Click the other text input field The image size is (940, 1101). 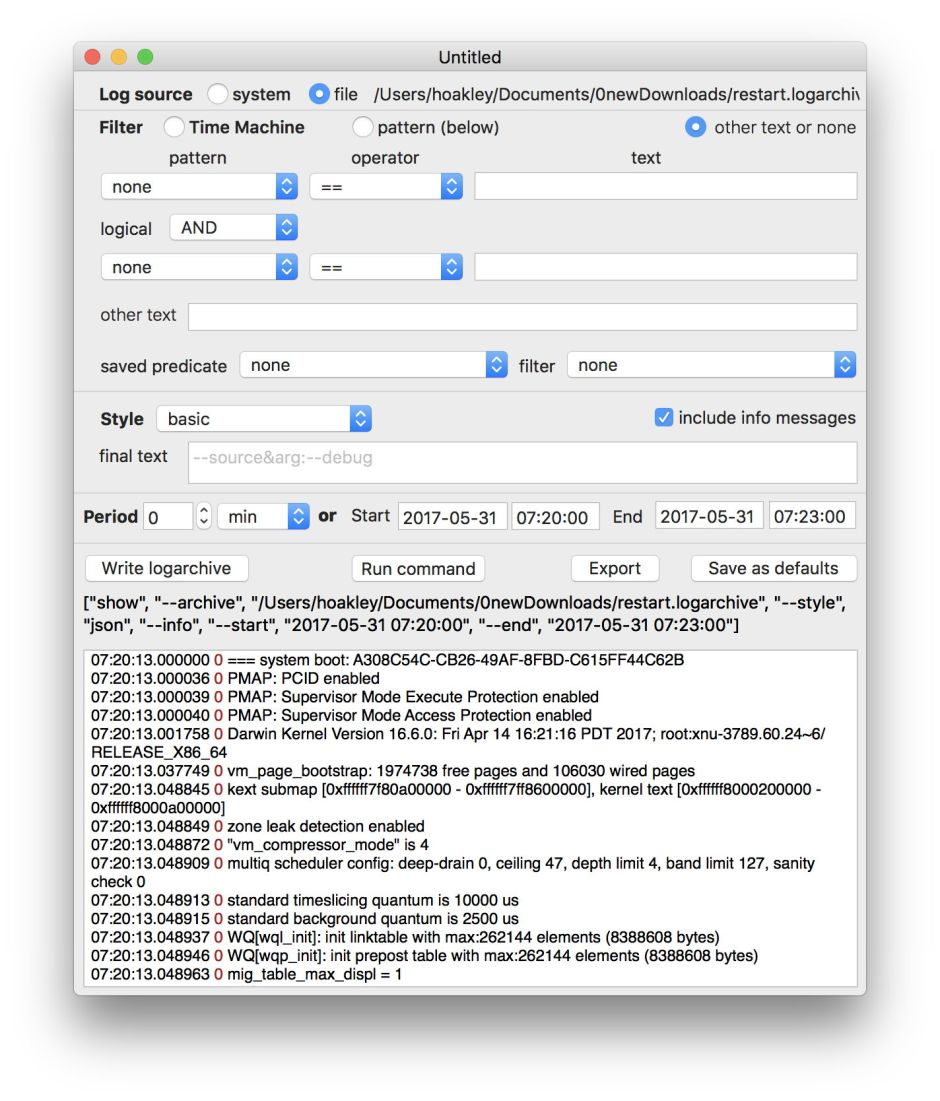(522, 316)
